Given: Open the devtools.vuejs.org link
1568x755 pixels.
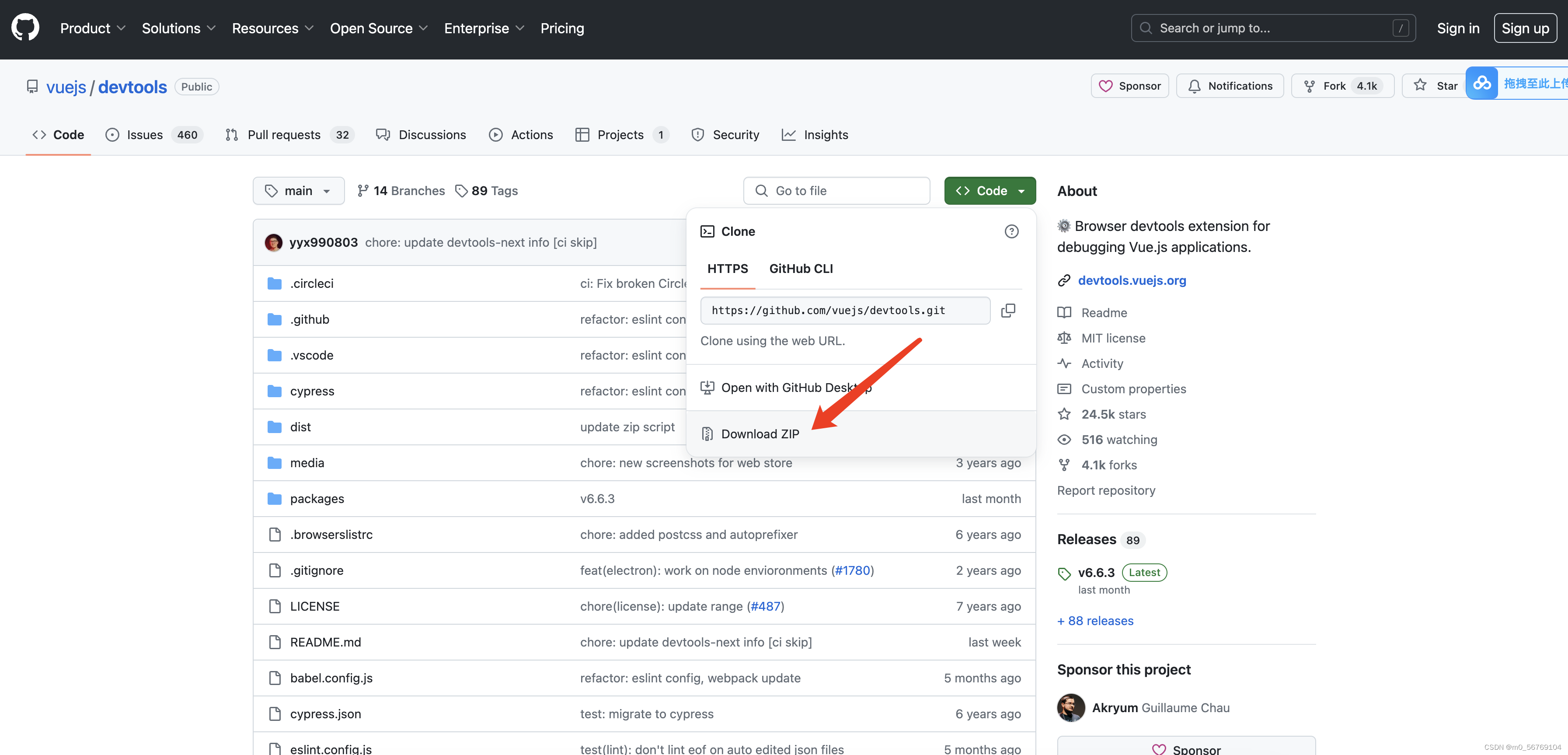Looking at the screenshot, I should click(1132, 280).
